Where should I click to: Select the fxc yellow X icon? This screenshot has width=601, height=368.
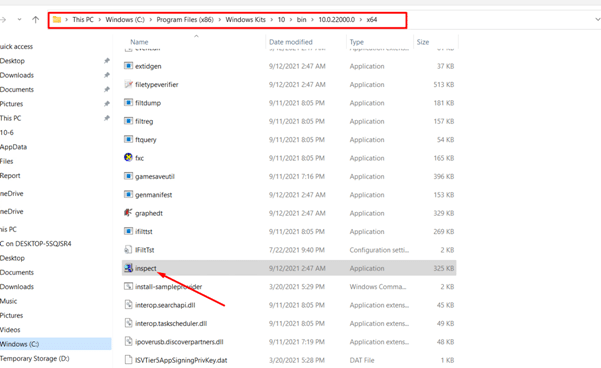128,158
